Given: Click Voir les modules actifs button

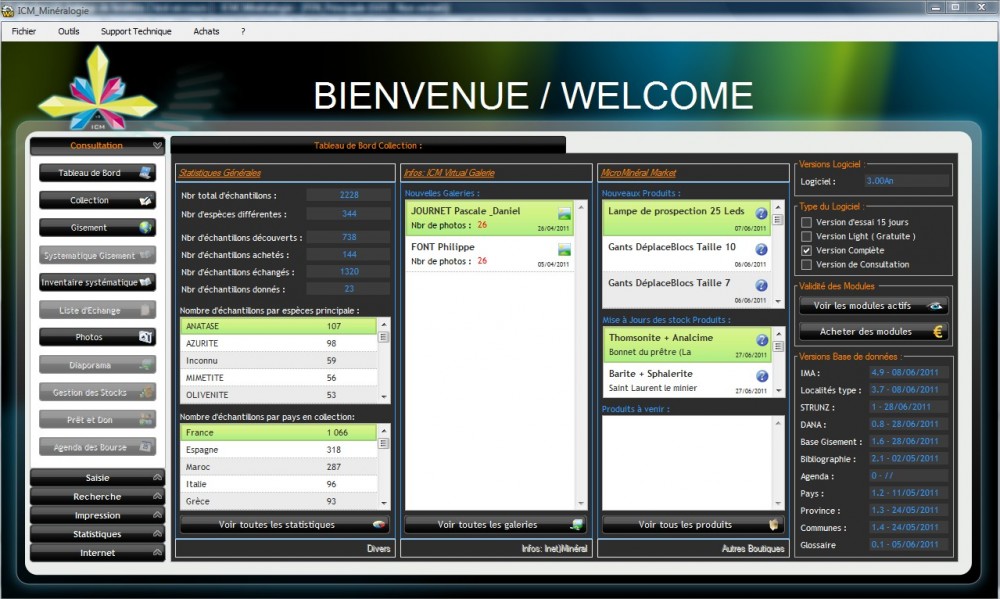Looking at the screenshot, I should coord(874,306).
